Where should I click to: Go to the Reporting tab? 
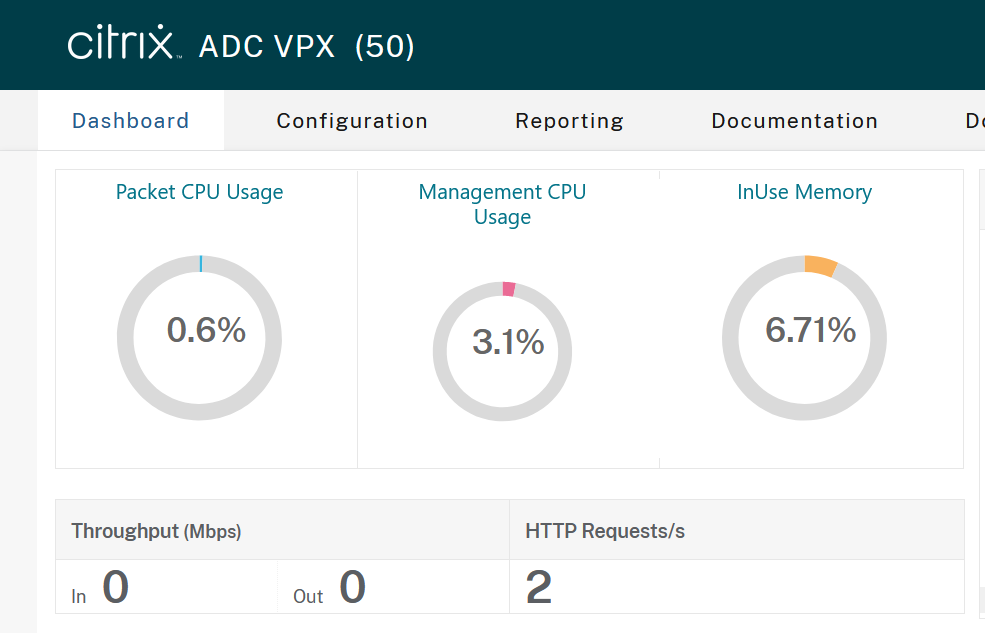pos(569,121)
